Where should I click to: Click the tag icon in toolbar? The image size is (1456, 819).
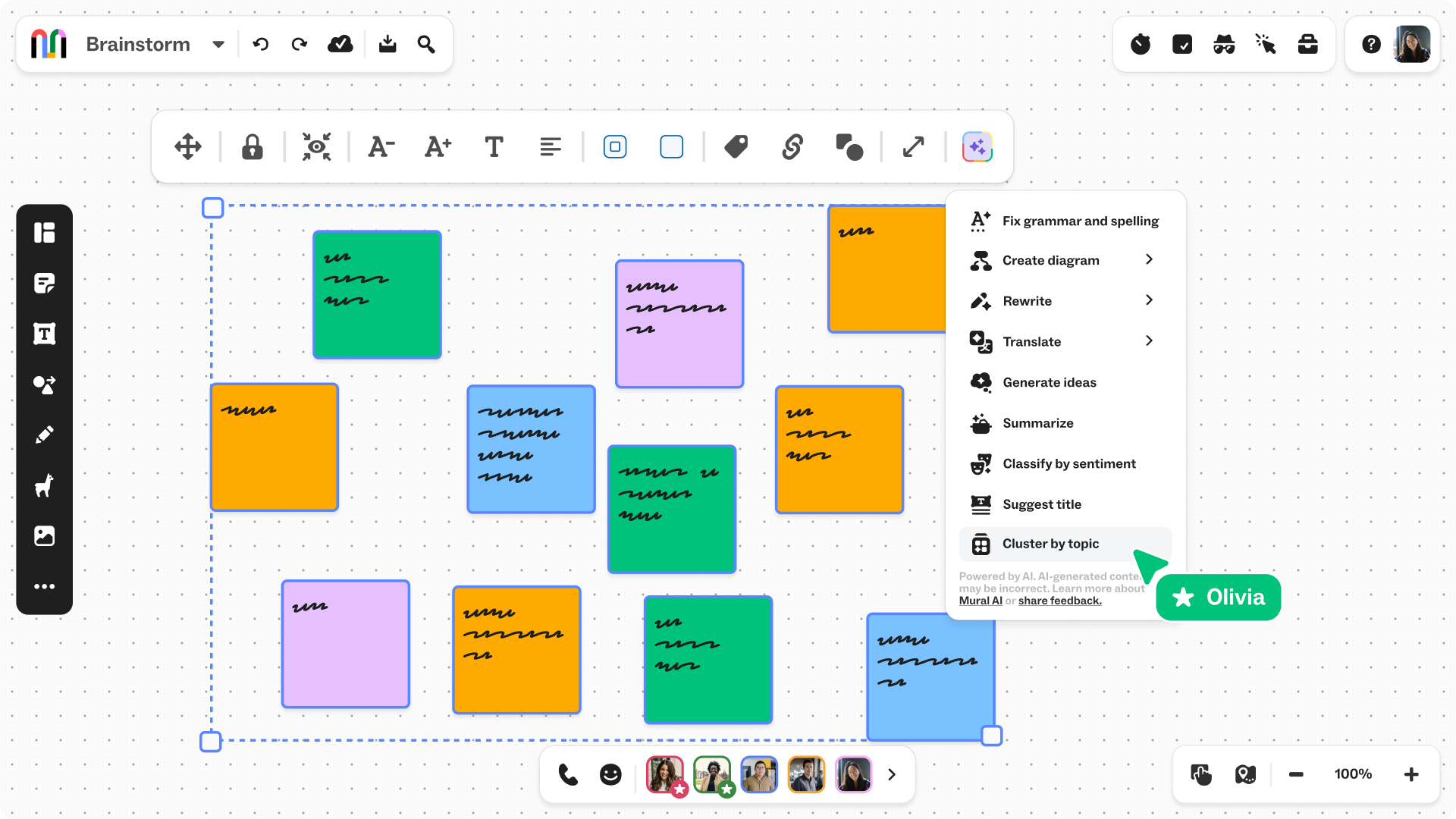coord(736,147)
